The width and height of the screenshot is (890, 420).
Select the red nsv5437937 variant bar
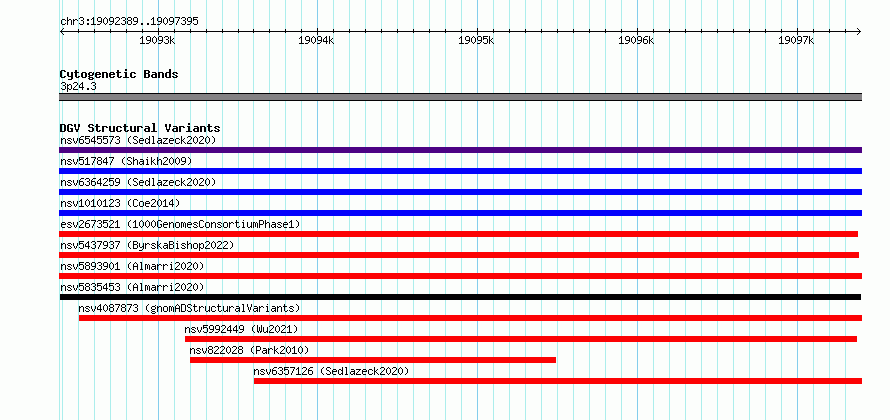[459, 255]
